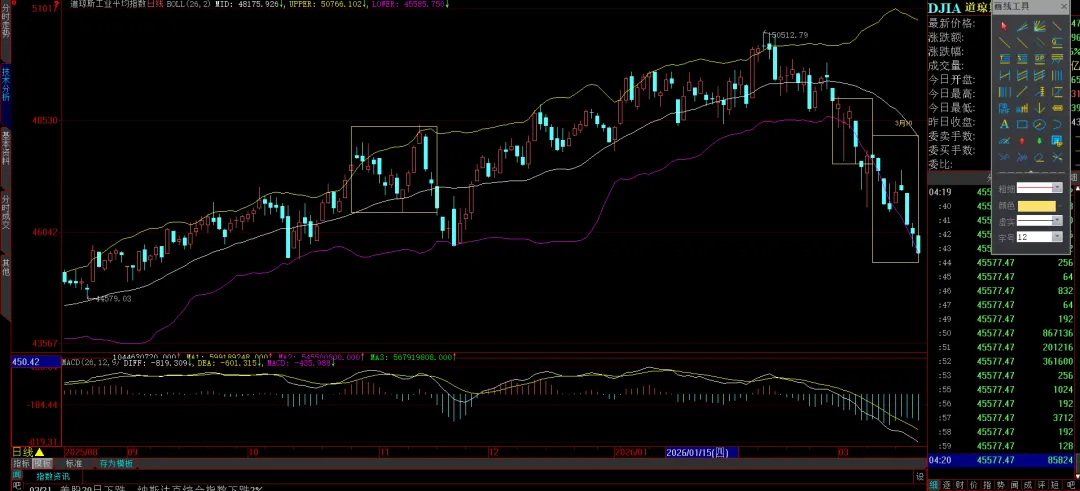Switch to the 价 tab in quote panel
The width and height of the screenshot is (1080, 491).
(973, 485)
